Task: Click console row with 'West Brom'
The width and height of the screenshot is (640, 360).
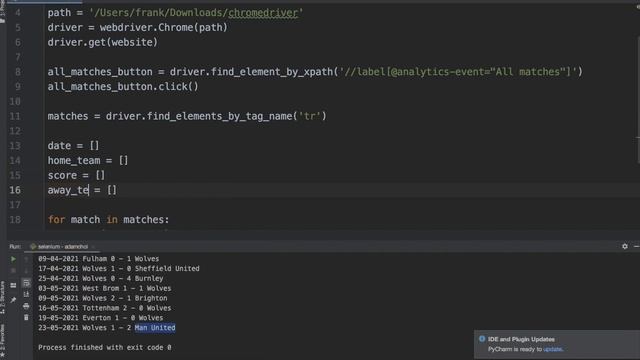Action: (x=105, y=288)
